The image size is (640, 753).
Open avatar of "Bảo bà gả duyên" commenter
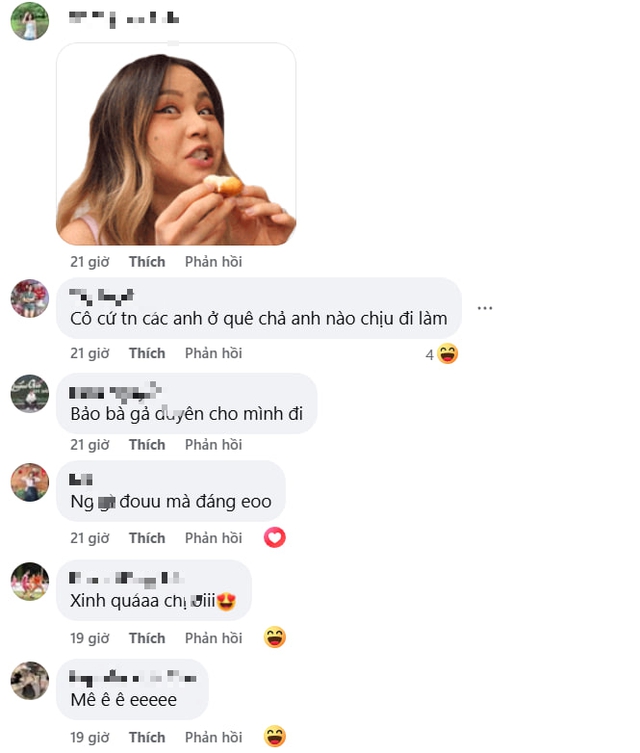click(x=30, y=394)
